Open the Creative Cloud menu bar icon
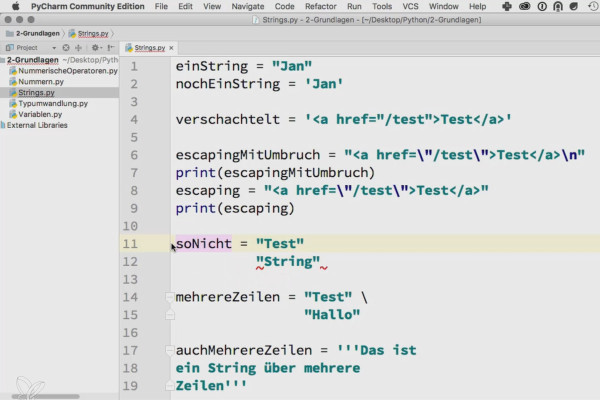The image size is (600, 400). [x=524, y=6]
